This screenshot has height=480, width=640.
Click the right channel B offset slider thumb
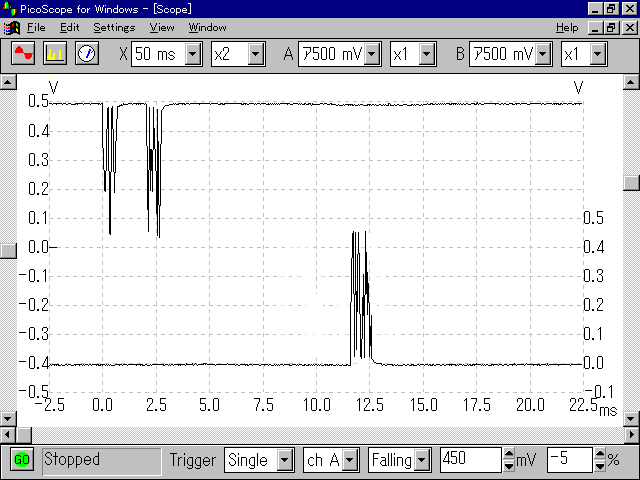tap(631, 183)
